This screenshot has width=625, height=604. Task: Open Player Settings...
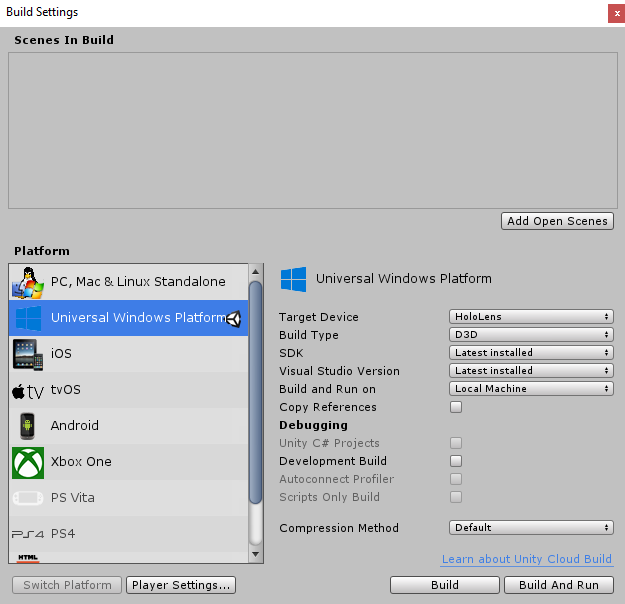click(x=181, y=585)
